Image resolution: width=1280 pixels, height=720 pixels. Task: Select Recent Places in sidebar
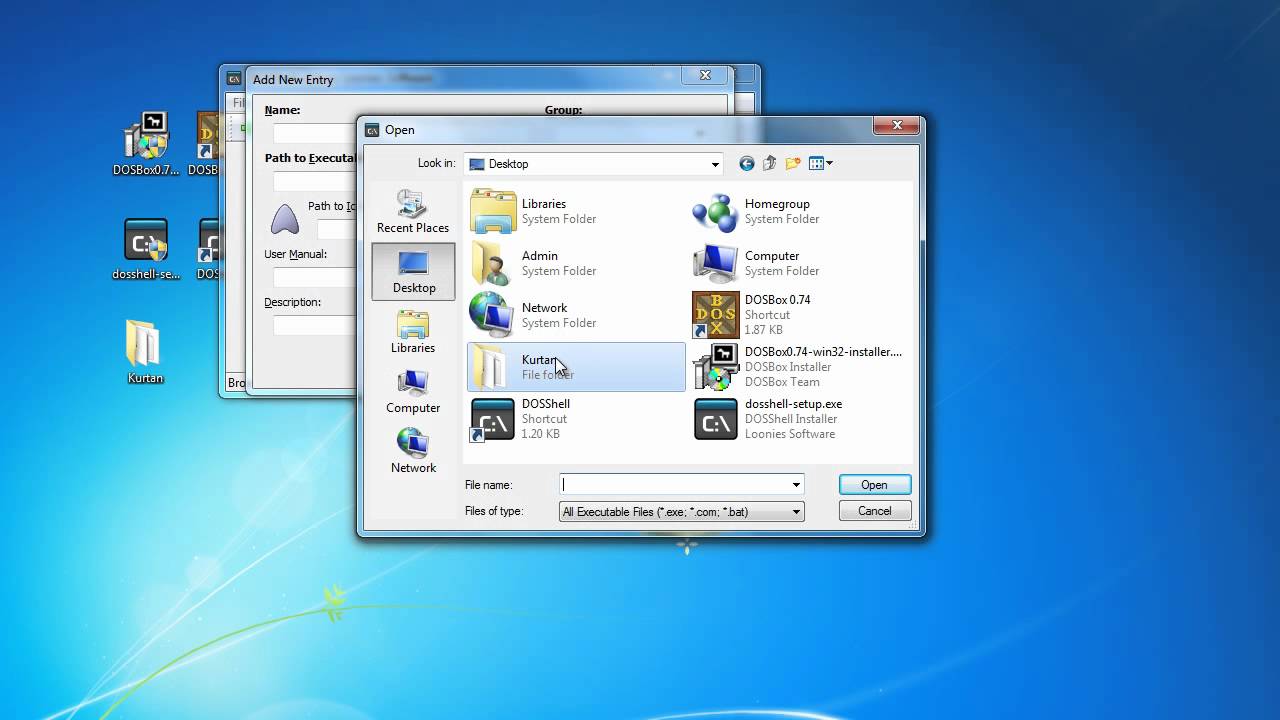413,211
